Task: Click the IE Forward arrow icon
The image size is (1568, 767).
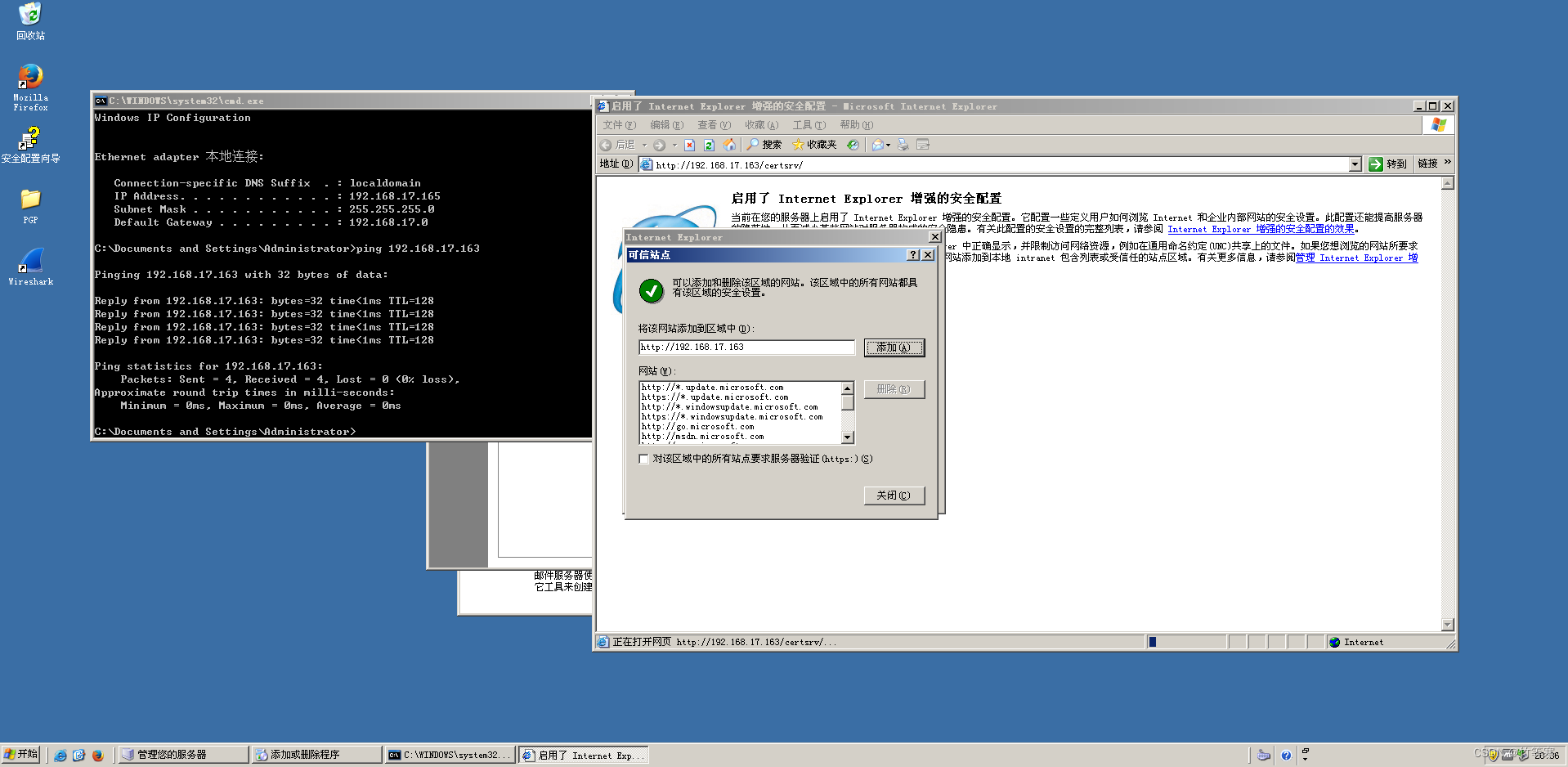Action: [659, 146]
